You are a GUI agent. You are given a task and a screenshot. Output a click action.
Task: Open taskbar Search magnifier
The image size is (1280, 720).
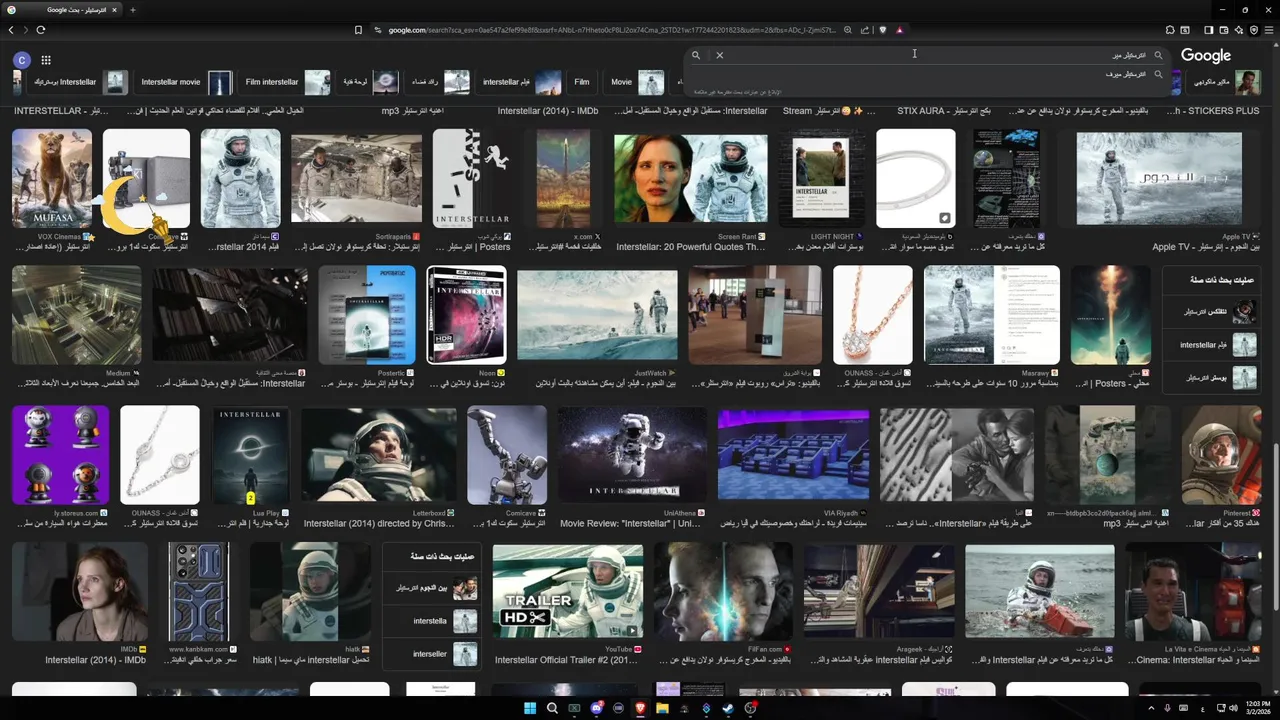click(x=552, y=708)
